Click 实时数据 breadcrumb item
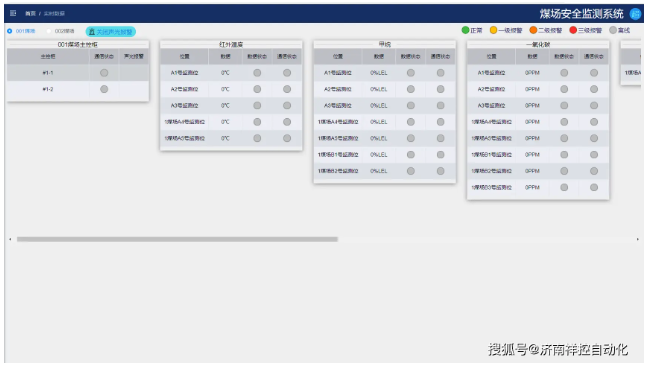The width and height of the screenshot is (652, 372). point(54,14)
